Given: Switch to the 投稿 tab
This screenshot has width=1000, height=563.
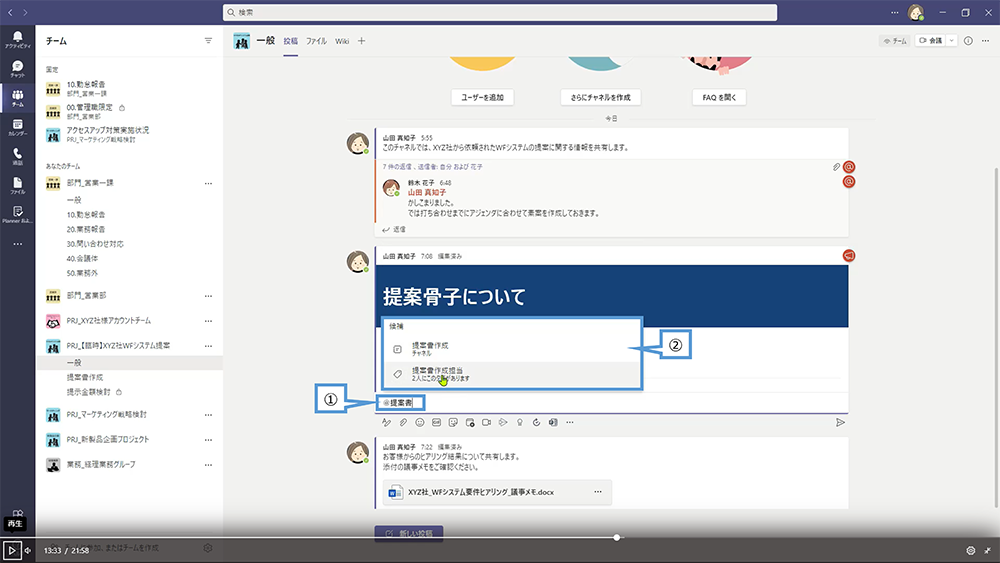Looking at the screenshot, I should click(291, 41).
